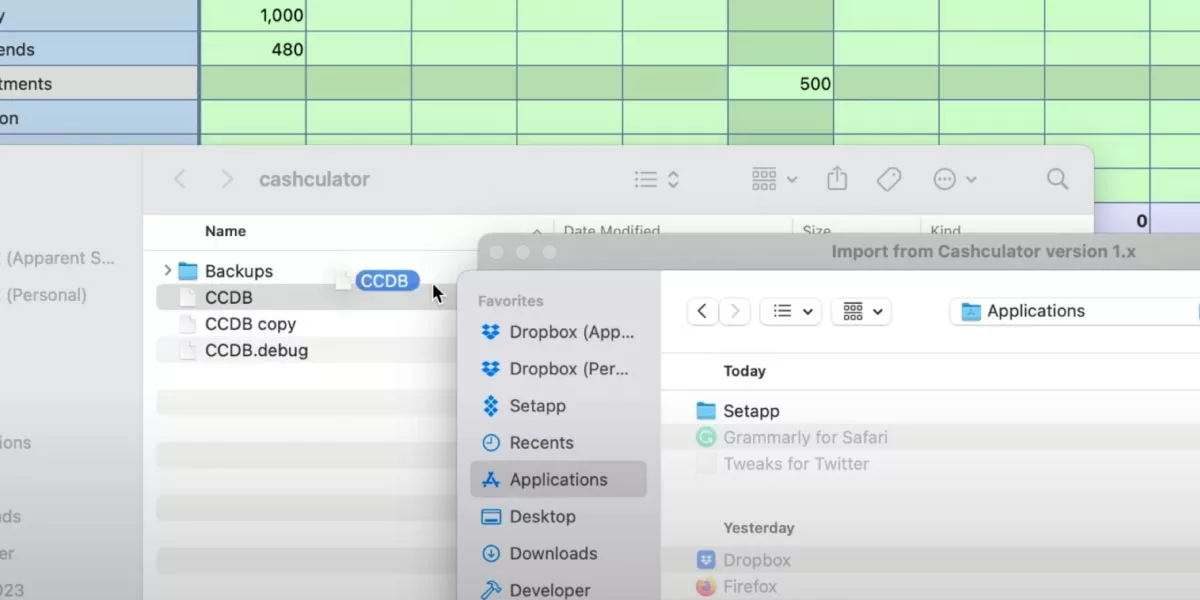This screenshot has height=600, width=1200.
Task: Open the Applications location pop-up in dialog
Action: click(x=1075, y=311)
